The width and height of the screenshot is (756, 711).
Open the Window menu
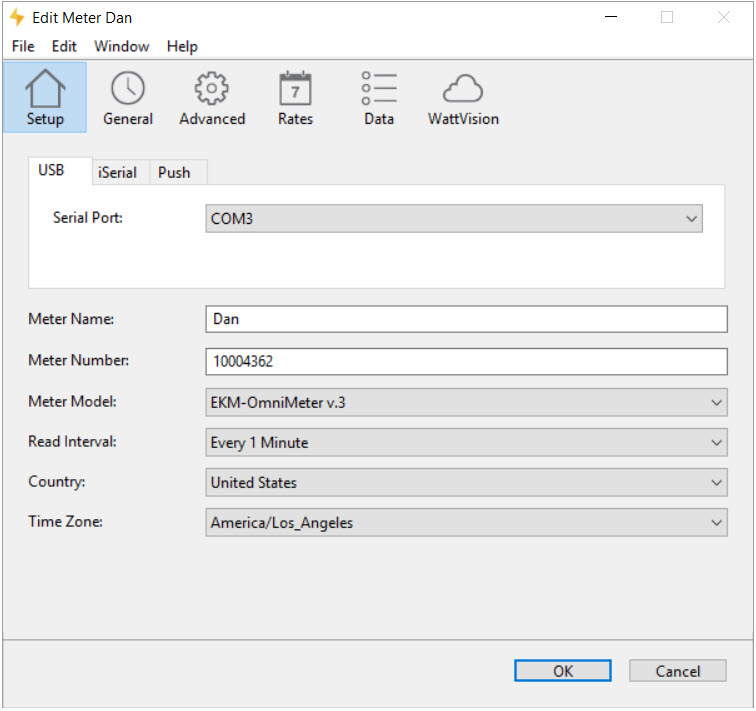click(x=121, y=46)
